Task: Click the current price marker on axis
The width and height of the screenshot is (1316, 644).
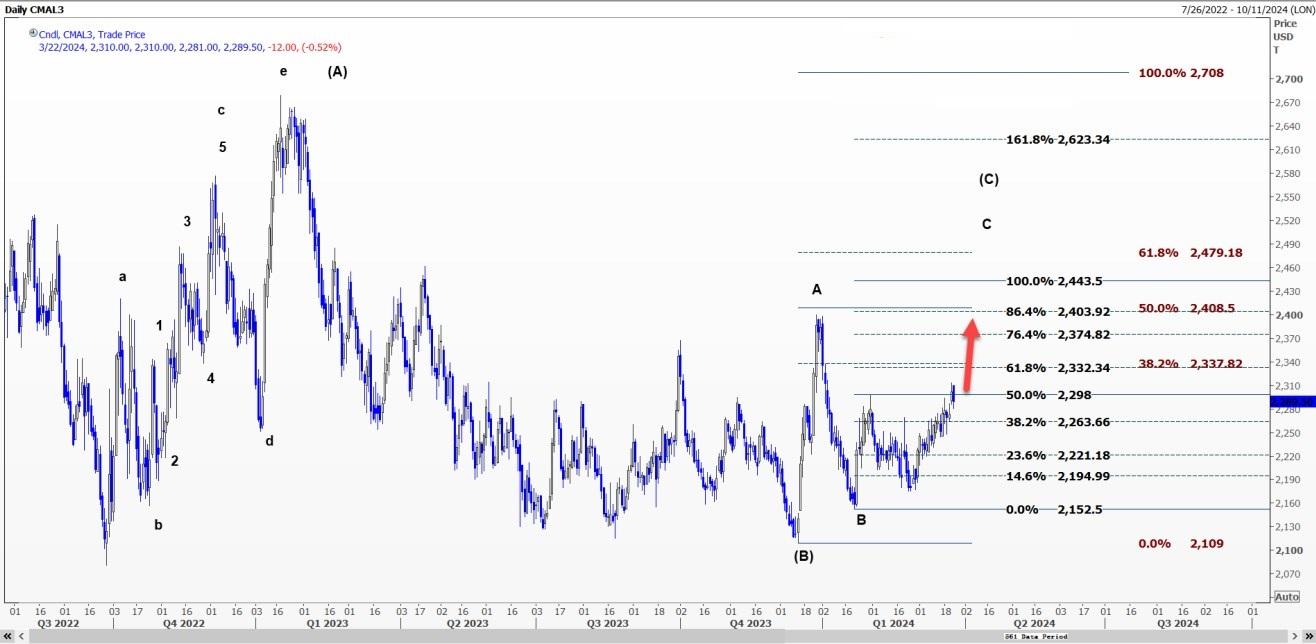Action: 1285,402
